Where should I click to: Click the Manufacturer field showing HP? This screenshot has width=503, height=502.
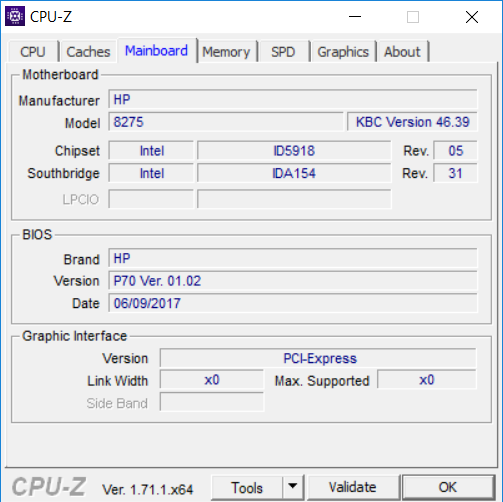pyautogui.click(x=293, y=99)
